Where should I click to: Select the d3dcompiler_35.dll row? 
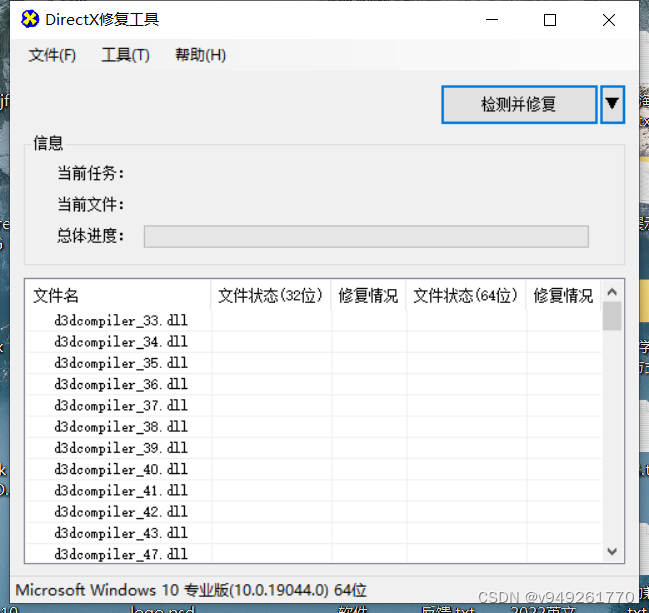(314, 363)
